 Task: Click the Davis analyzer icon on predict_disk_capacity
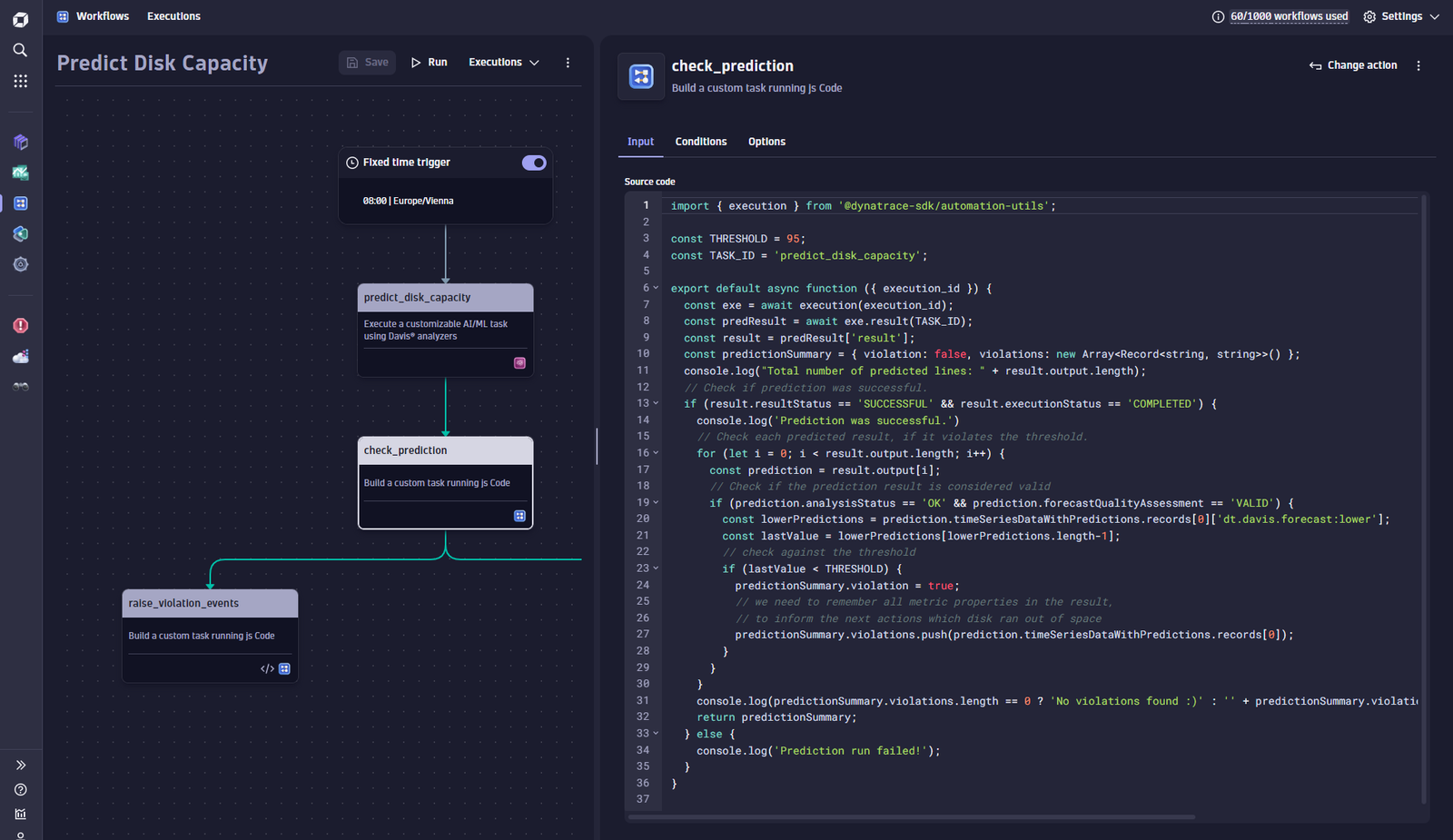pos(519,362)
